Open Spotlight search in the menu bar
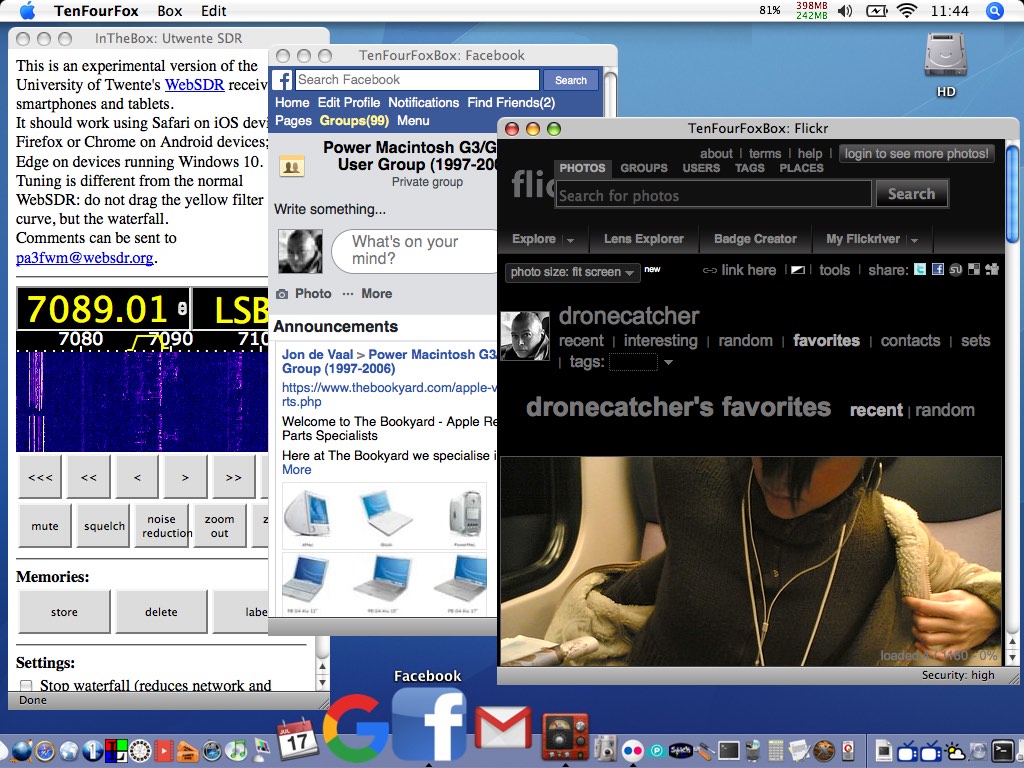1024x768 pixels. coord(994,11)
